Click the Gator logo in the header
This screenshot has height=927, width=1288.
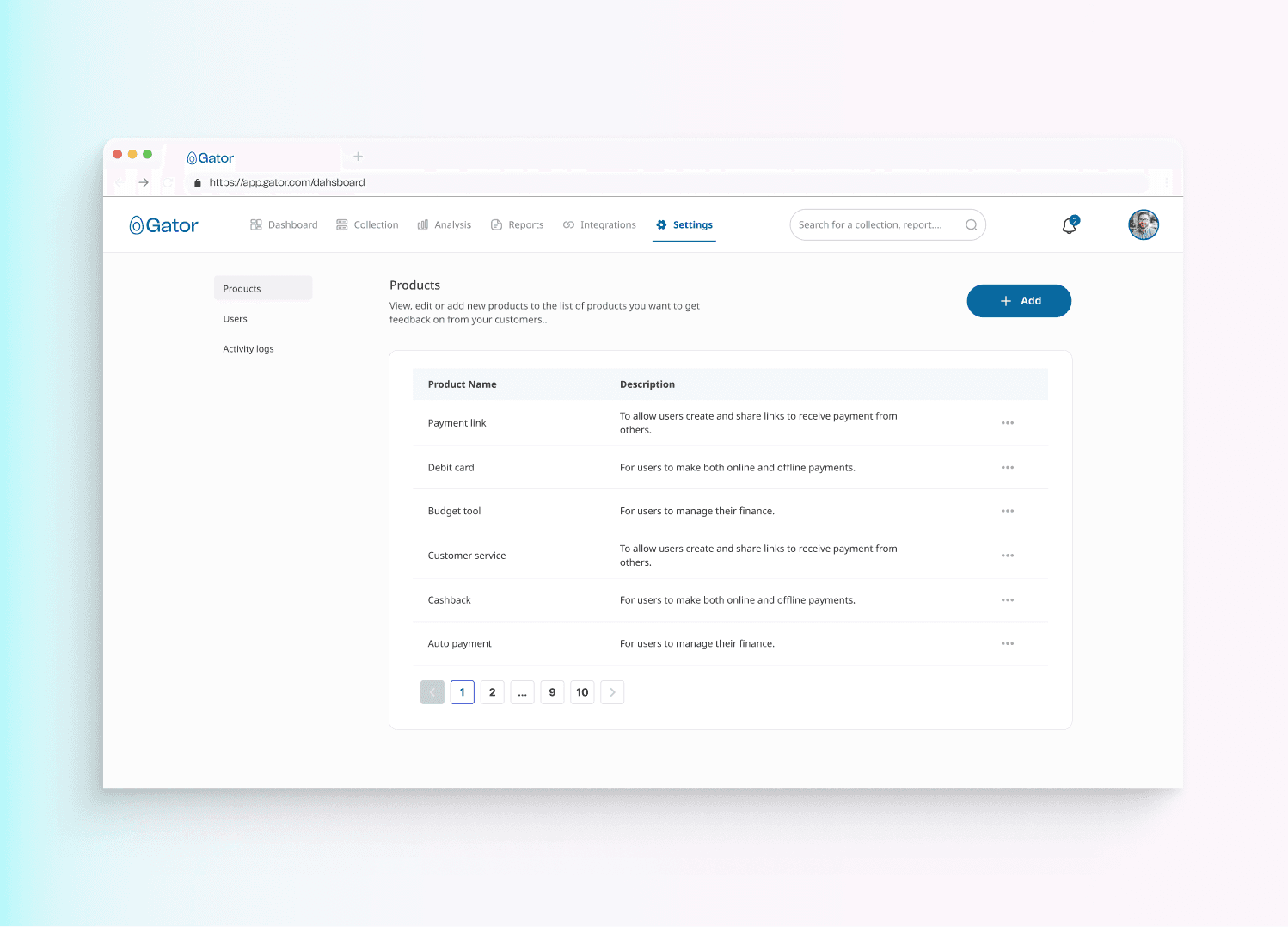[163, 225]
